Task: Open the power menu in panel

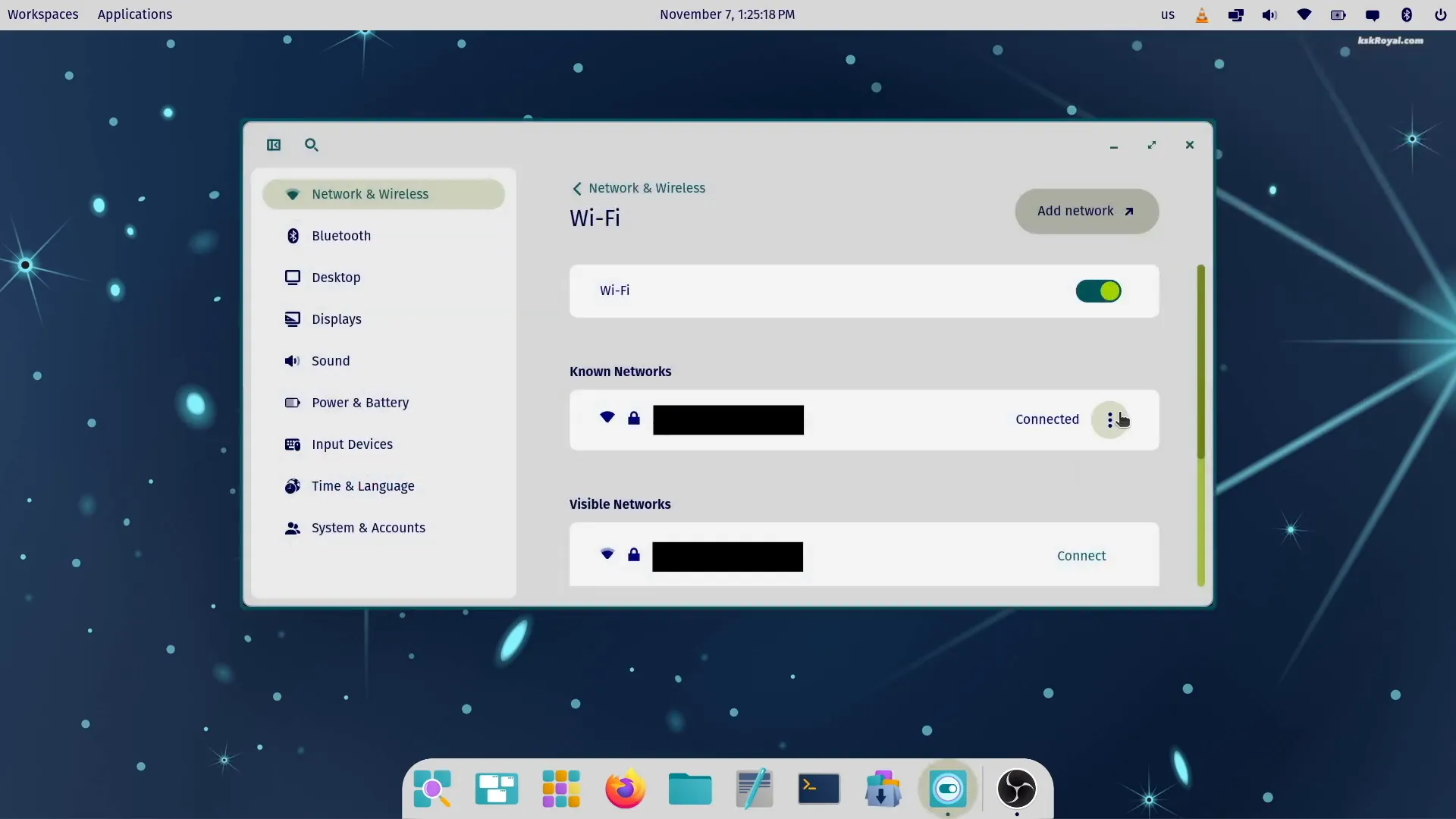Action: (1441, 15)
